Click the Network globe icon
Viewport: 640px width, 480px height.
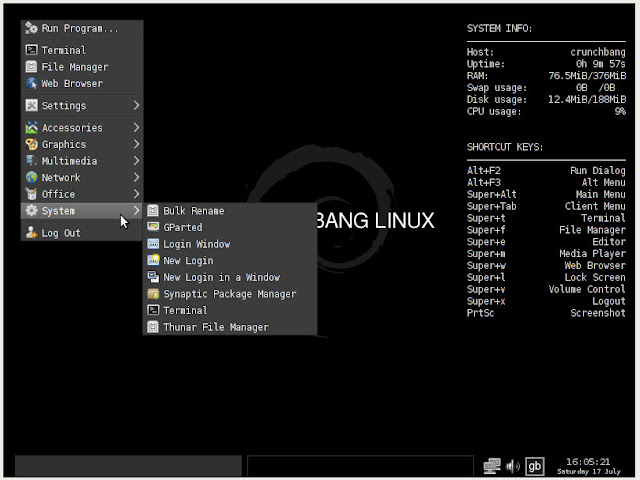(31, 177)
